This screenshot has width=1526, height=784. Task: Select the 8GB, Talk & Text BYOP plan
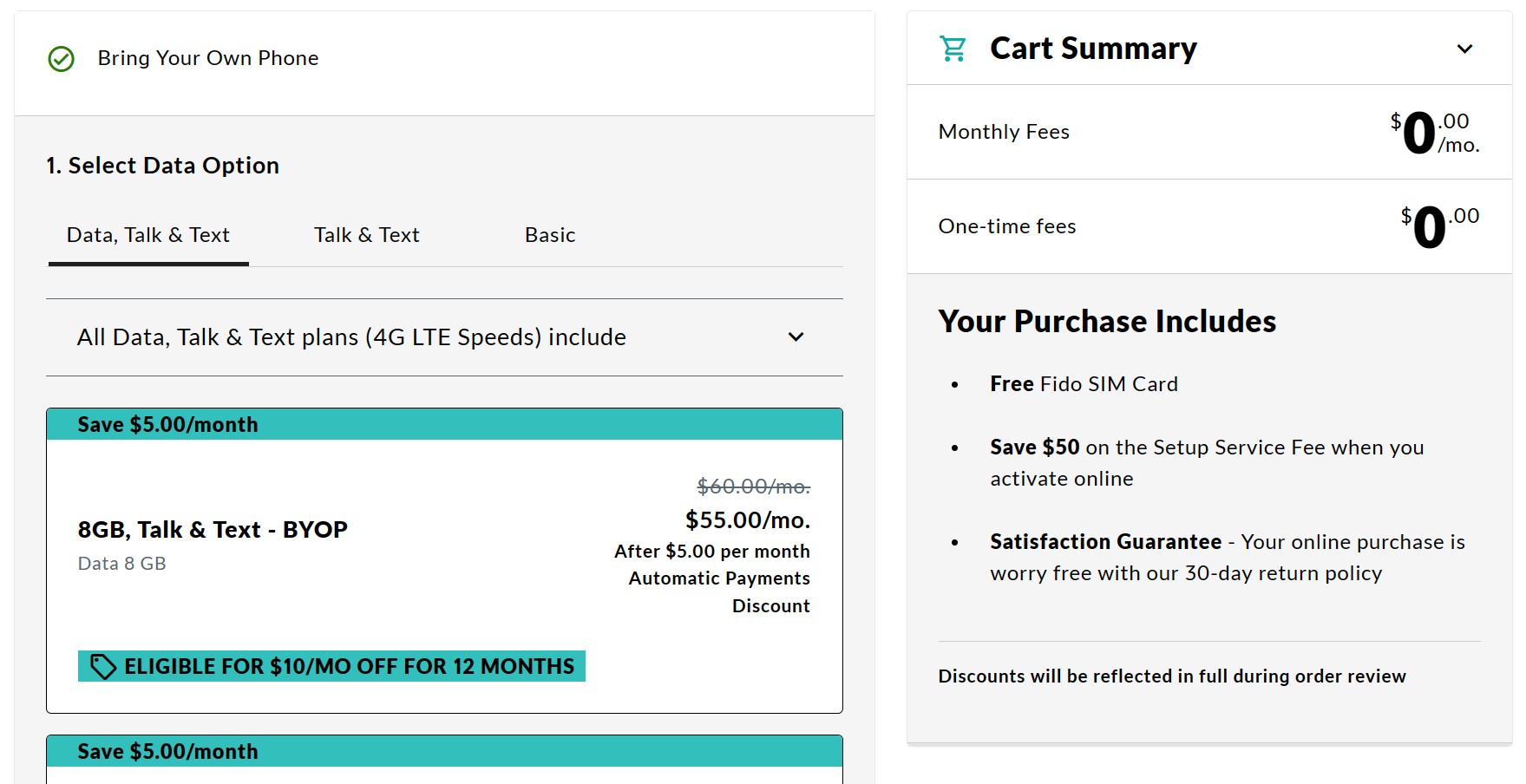point(213,530)
